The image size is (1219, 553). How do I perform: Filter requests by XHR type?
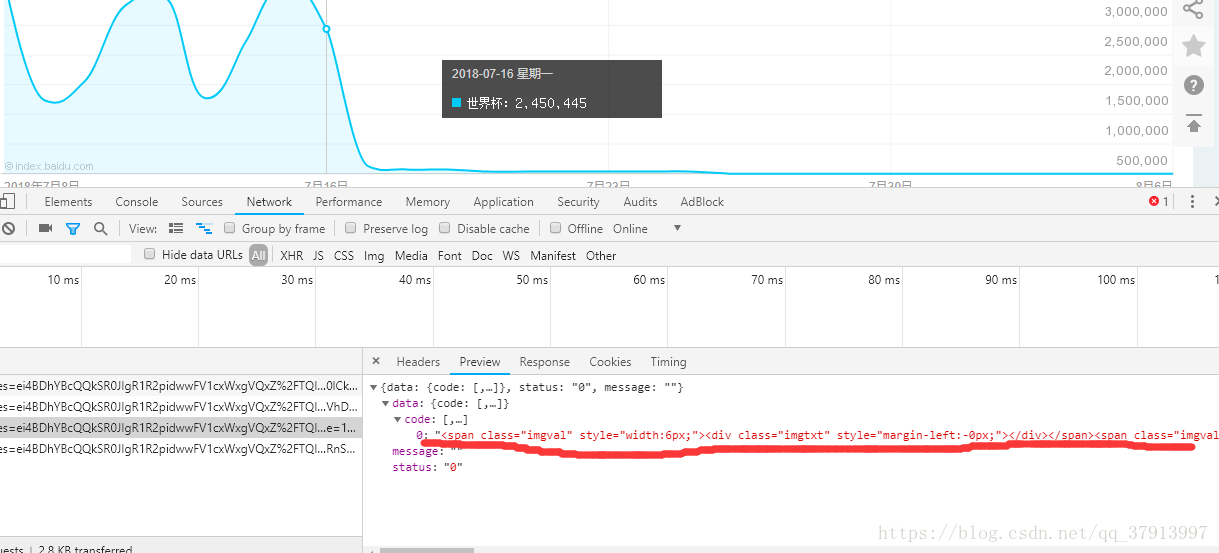click(291, 256)
